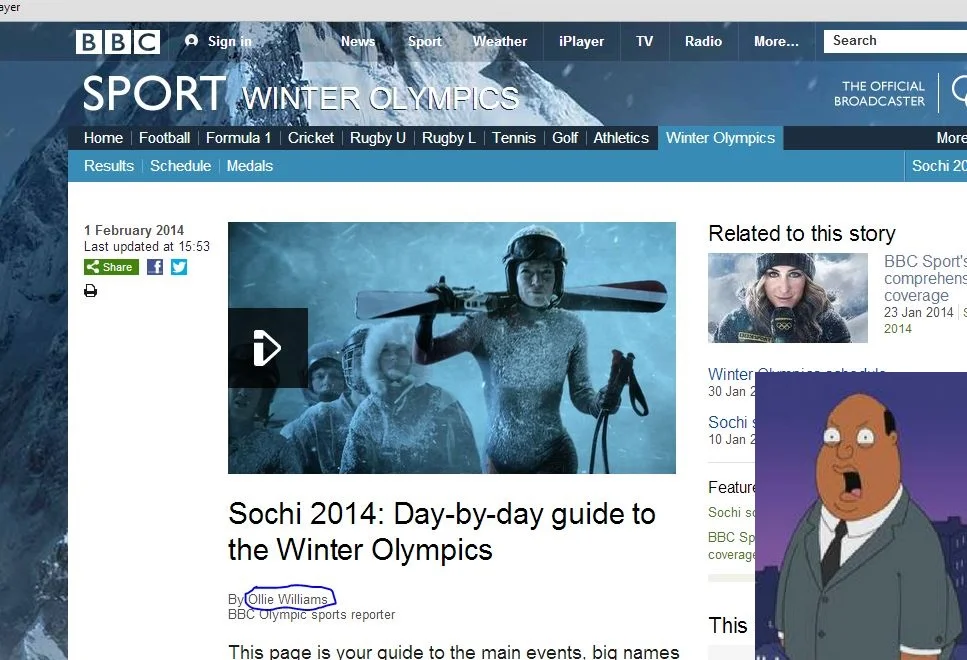
Task: Click the '1 February 2014' date text
Action: [134, 230]
